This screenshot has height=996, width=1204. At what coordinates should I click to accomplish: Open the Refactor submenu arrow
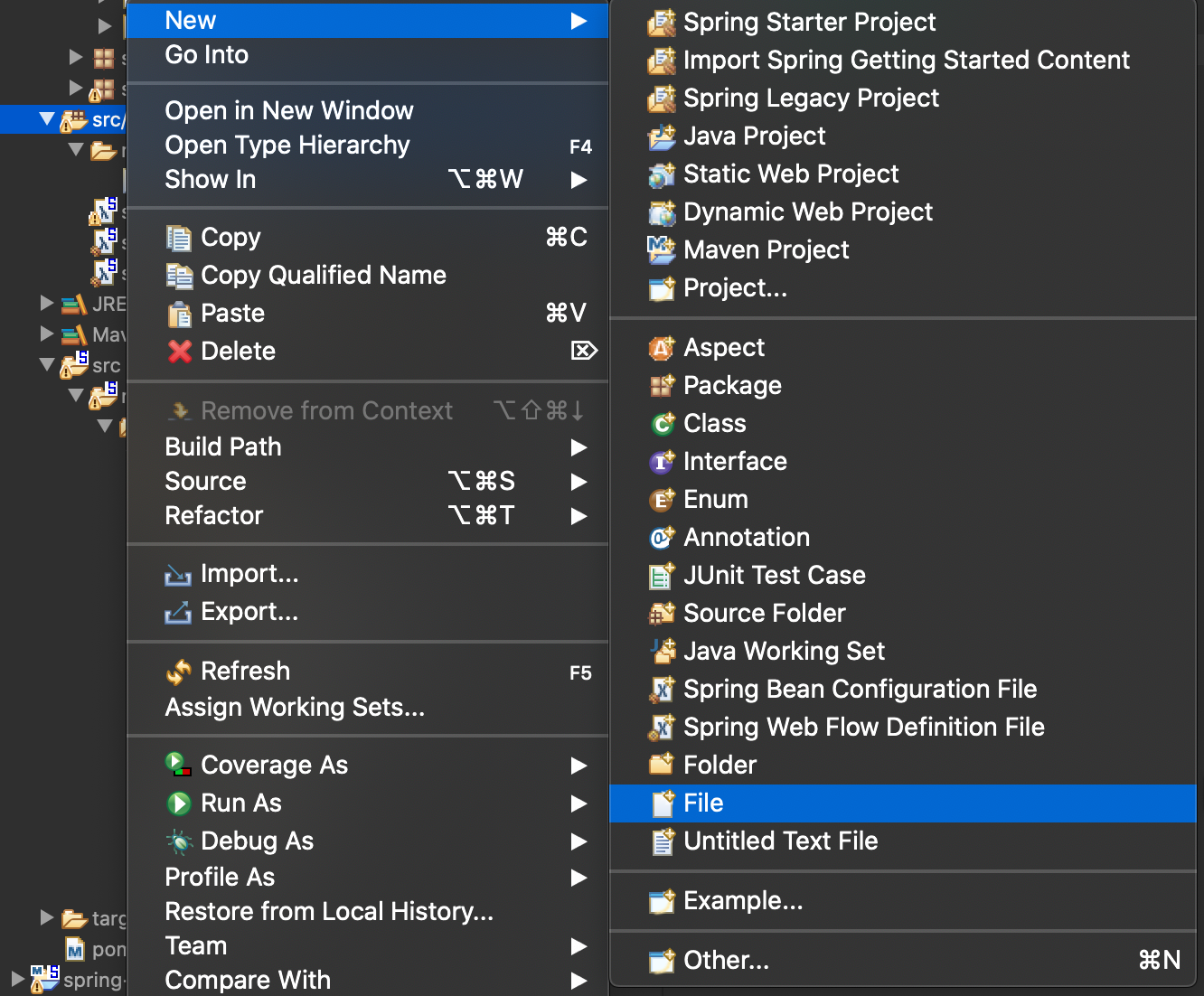[578, 516]
